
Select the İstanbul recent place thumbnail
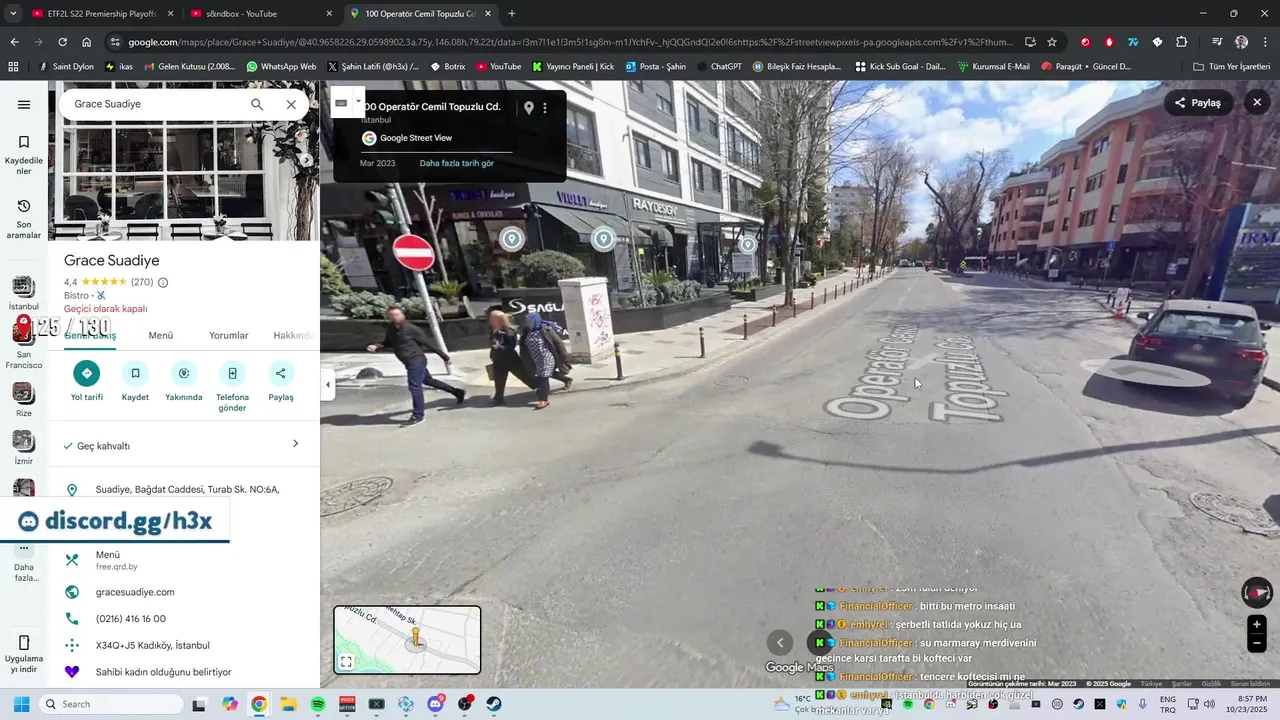point(23,288)
